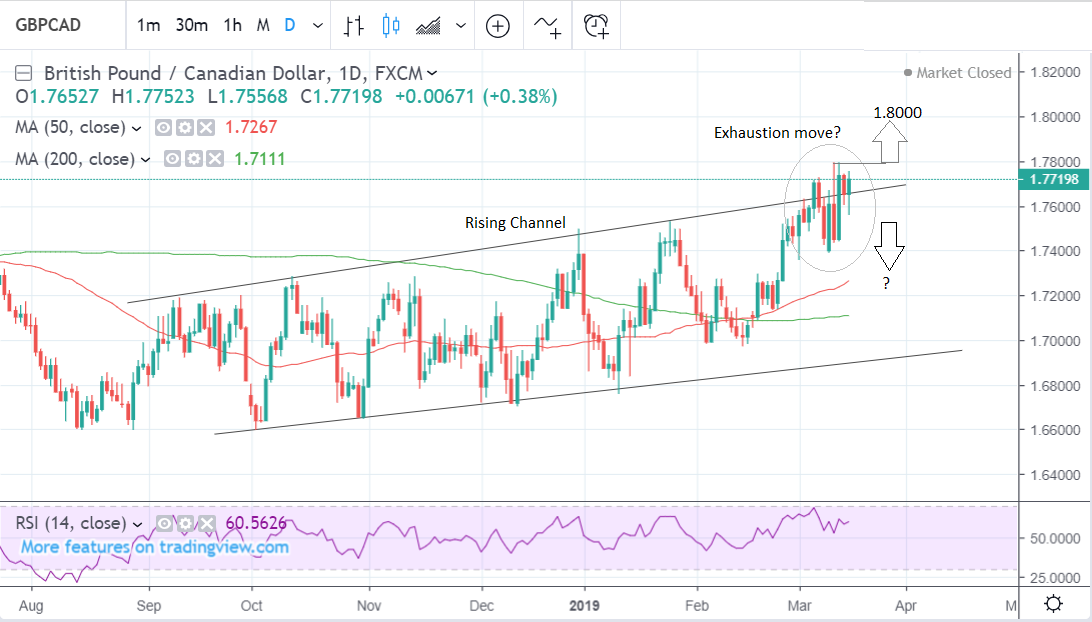Open settings for MA 50 indicator
The height and width of the screenshot is (622, 1092).
click(186, 128)
